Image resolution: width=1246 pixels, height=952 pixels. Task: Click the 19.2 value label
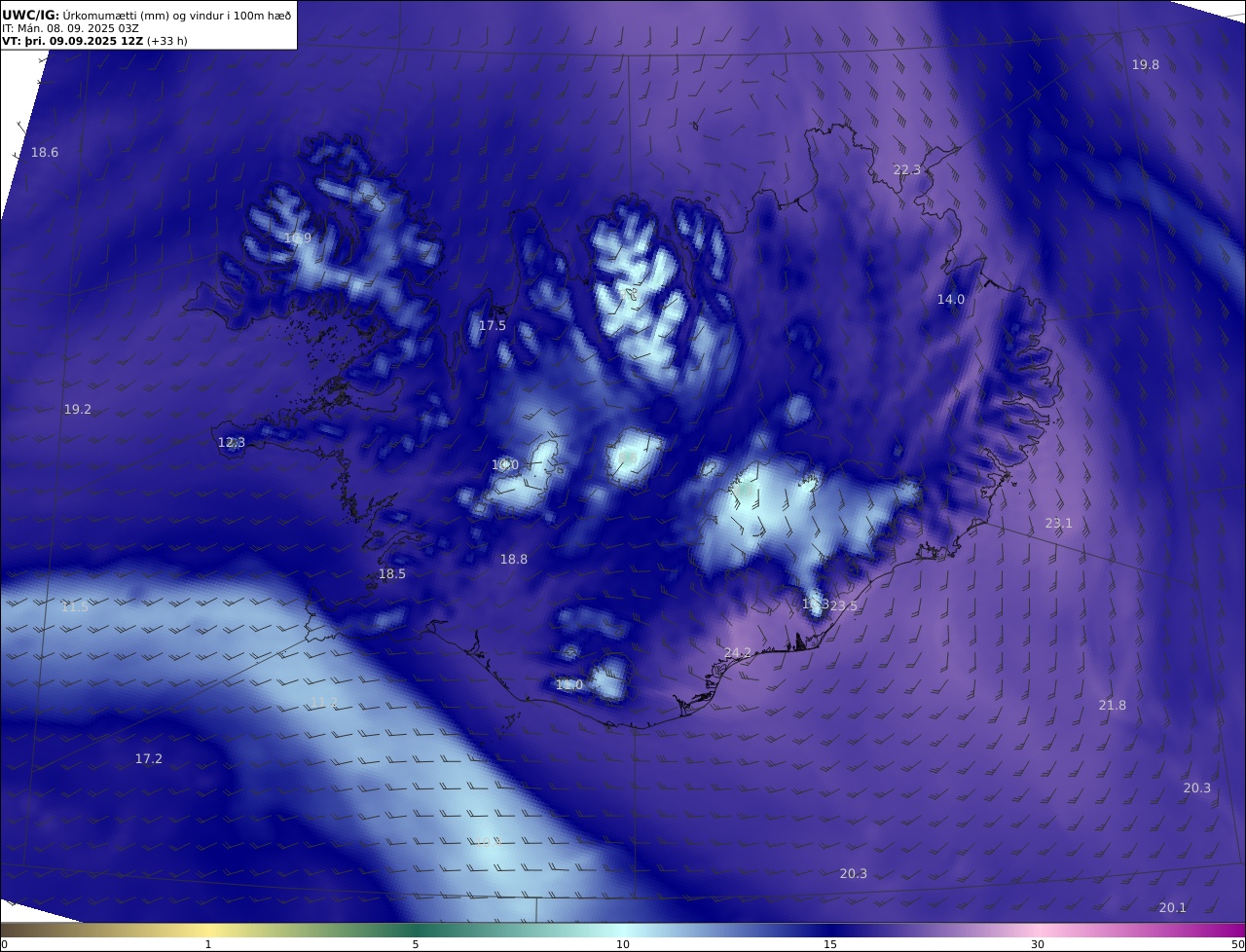(78, 410)
